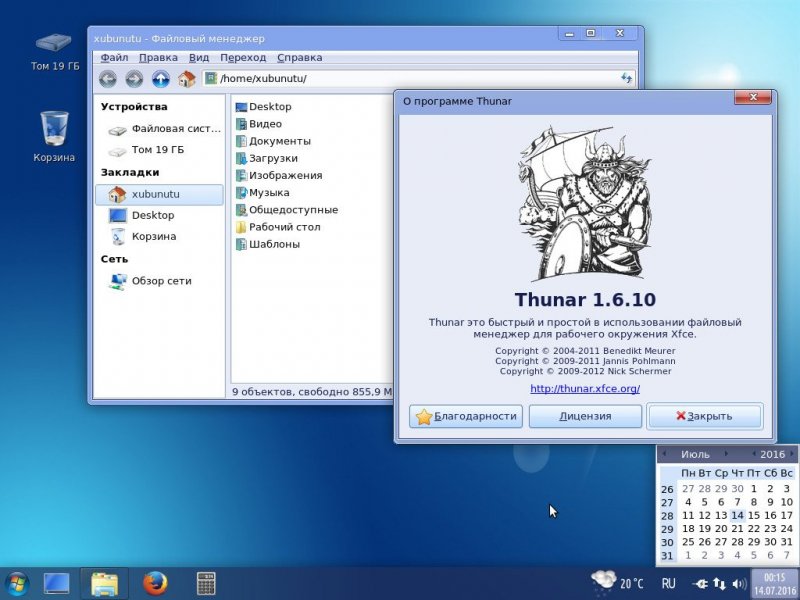The image size is (800, 600).
Task: Click the show desktop taskbar icon
Action: tap(57, 583)
